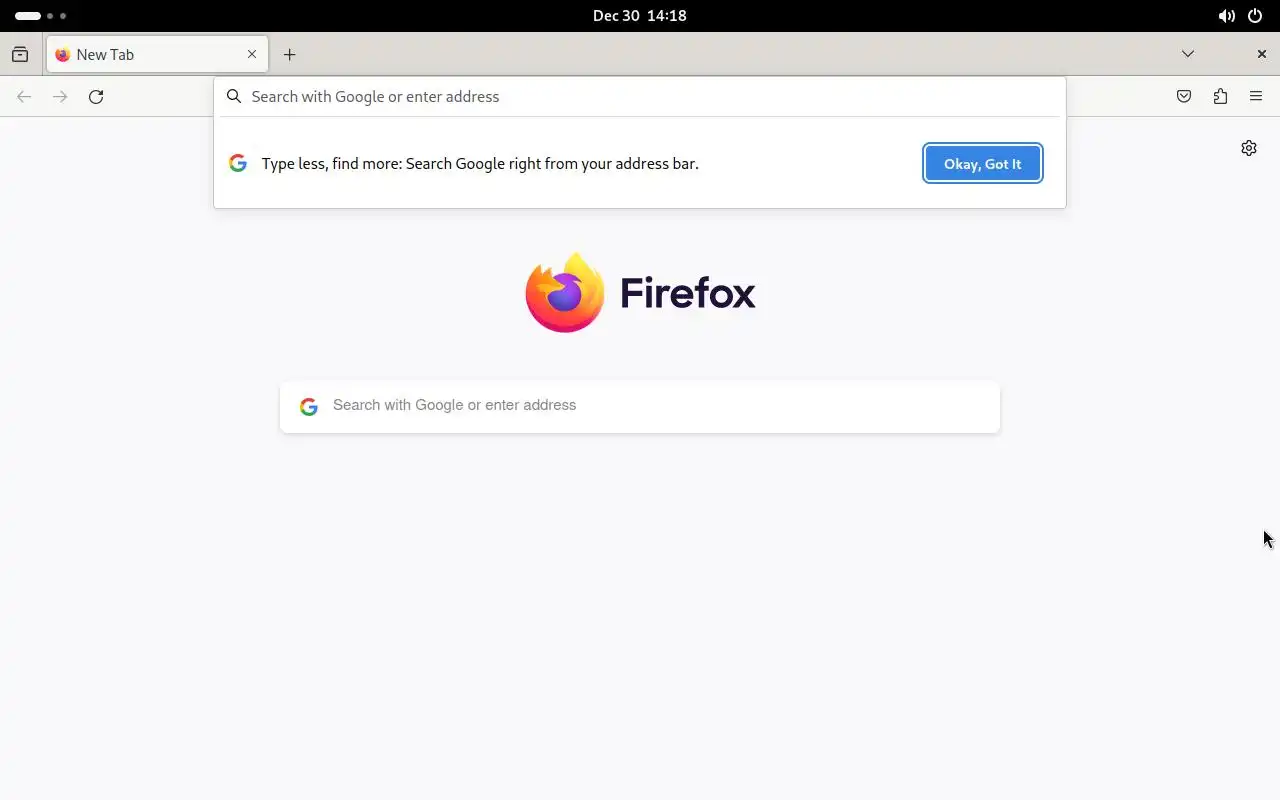Dismiss tip with Okay, Got It
The image size is (1280, 800).
click(x=983, y=164)
